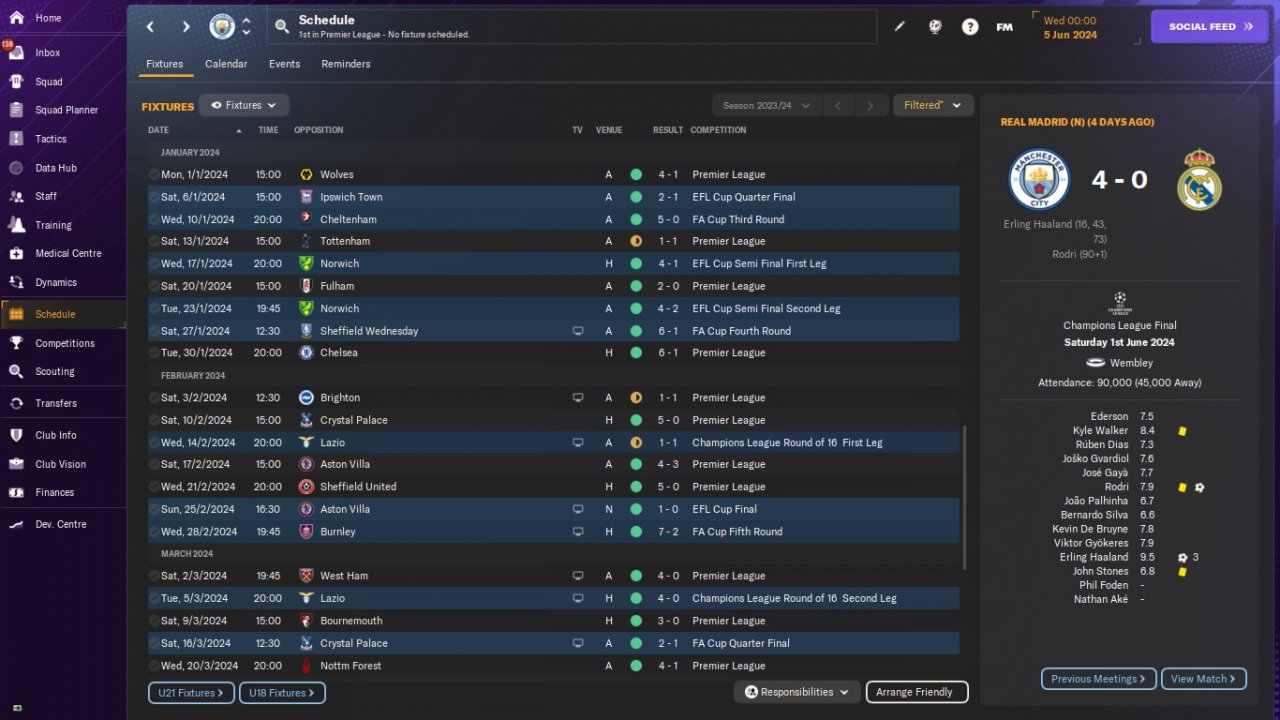Screen dimensions: 1280x720
Task: Switch to the Fixtures tab
Action: (x=165, y=64)
